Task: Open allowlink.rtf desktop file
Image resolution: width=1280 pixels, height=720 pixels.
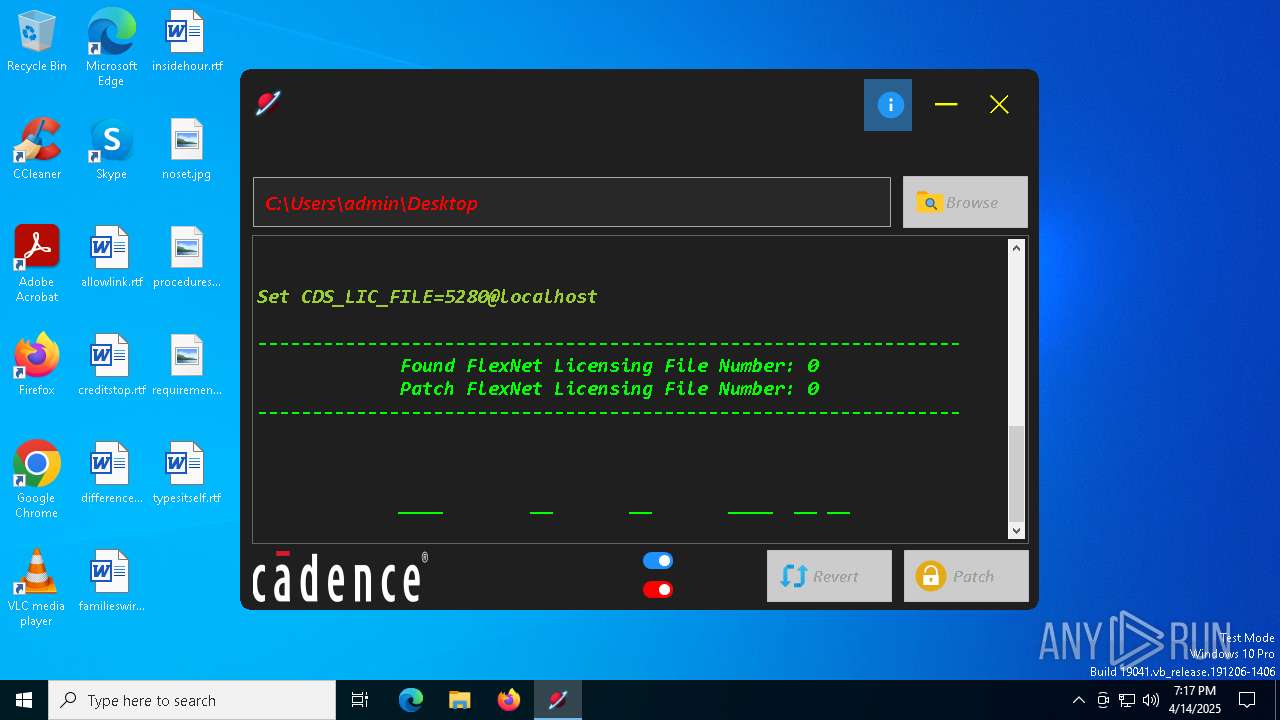Action: point(111,258)
